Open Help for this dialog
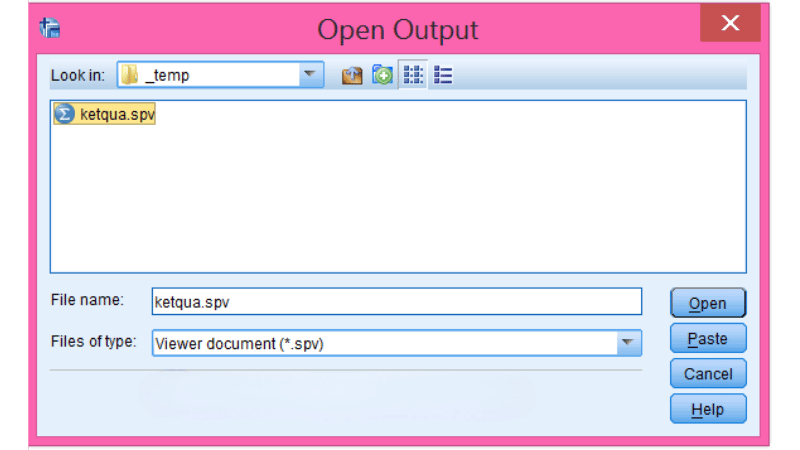The width and height of the screenshot is (800, 450). (x=708, y=409)
